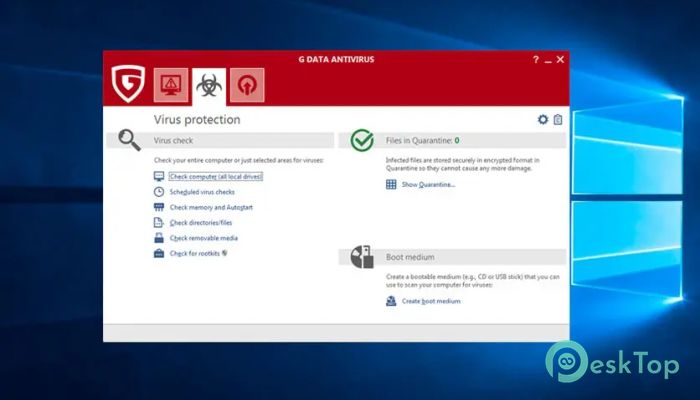The image size is (700, 400).
Task: Select Create boot medium link
Action: pos(431,301)
